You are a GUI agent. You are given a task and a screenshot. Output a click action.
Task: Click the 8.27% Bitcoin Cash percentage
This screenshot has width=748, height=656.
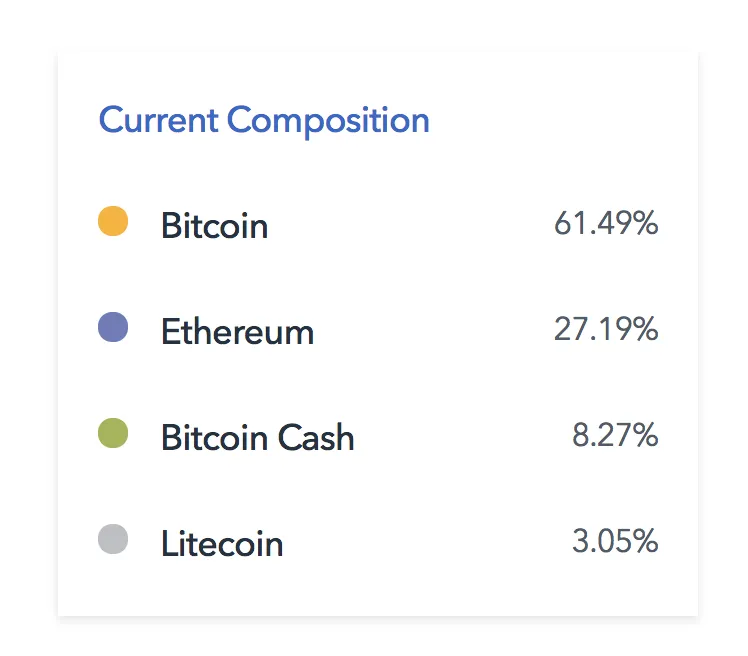pyautogui.click(x=615, y=435)
